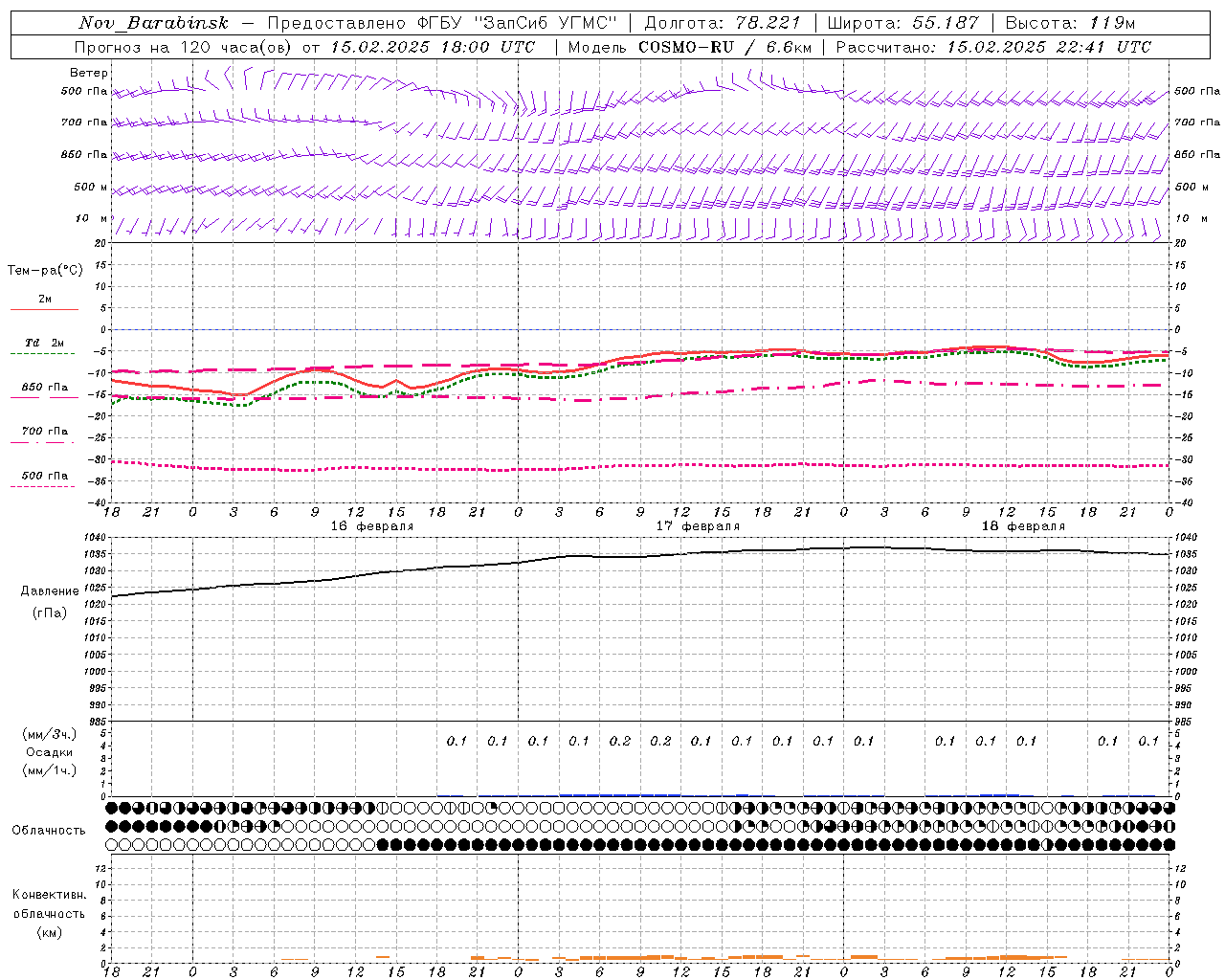This screenshot has height=980, width=1225.
Task: Click the latitude value 55.187
Action: point(946,23)
